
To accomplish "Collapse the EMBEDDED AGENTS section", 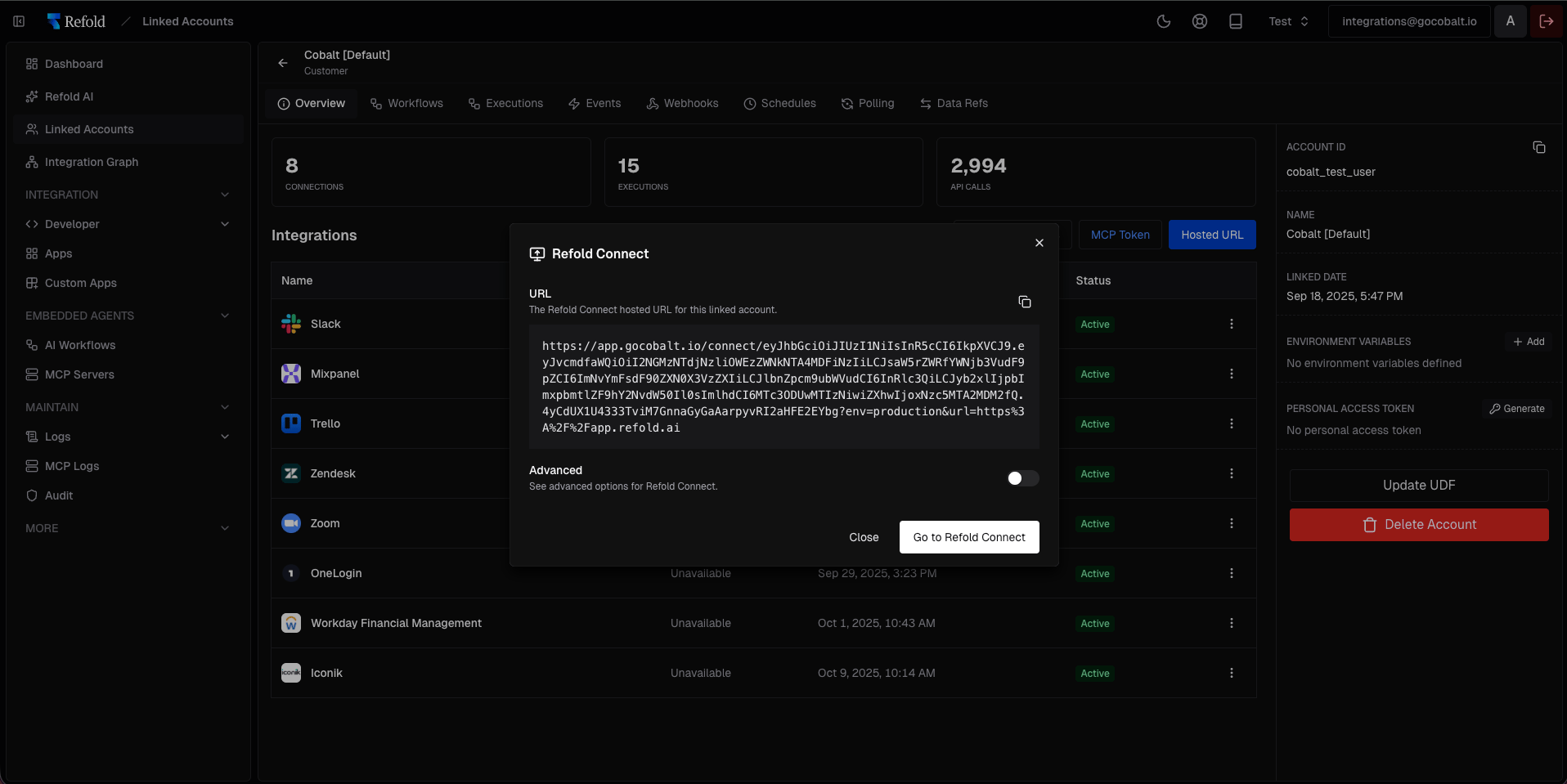I will tap(225, 316).
